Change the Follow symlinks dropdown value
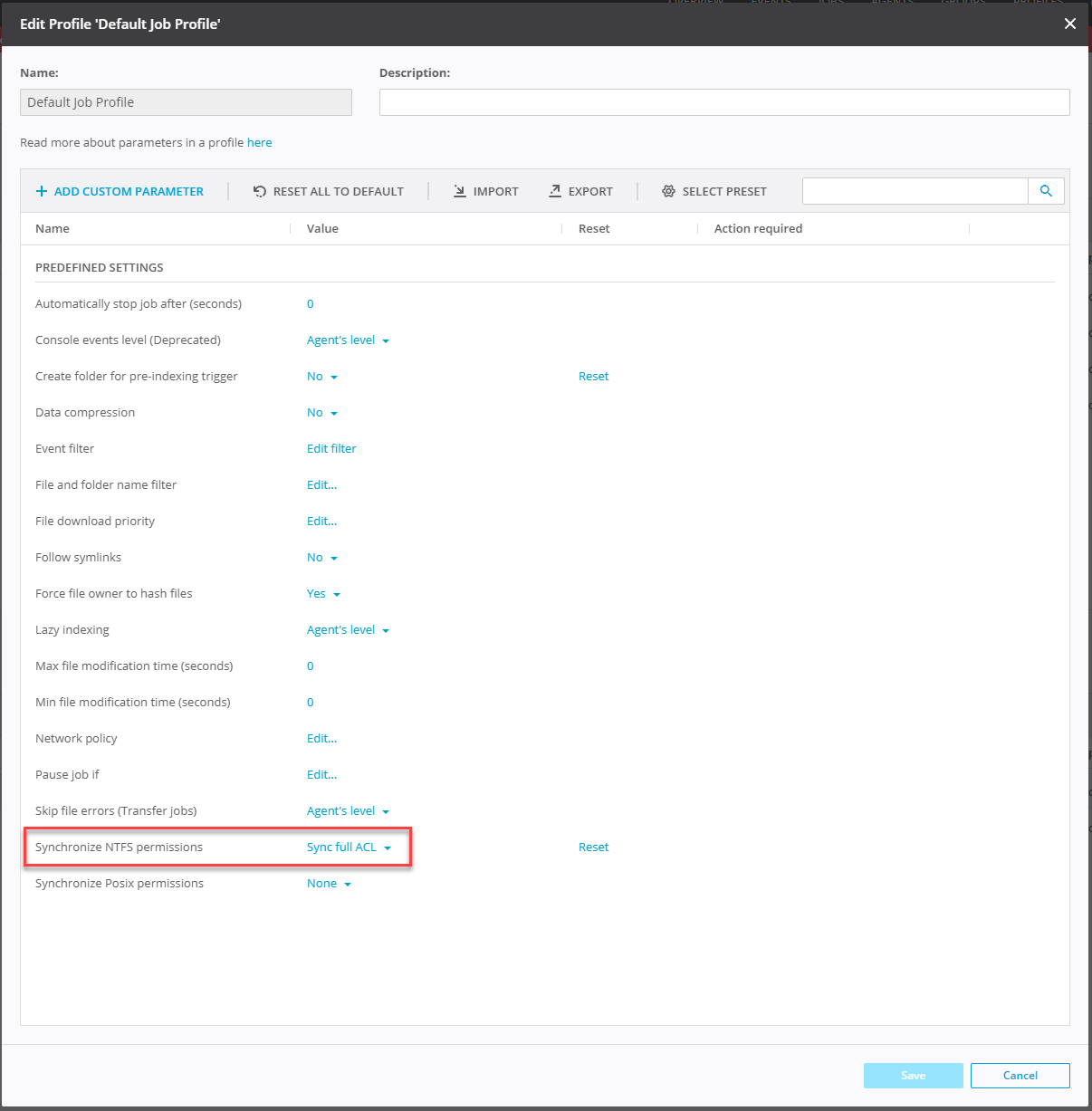The width and height of the screenshot is (1092, 1111). click(321, 558)
